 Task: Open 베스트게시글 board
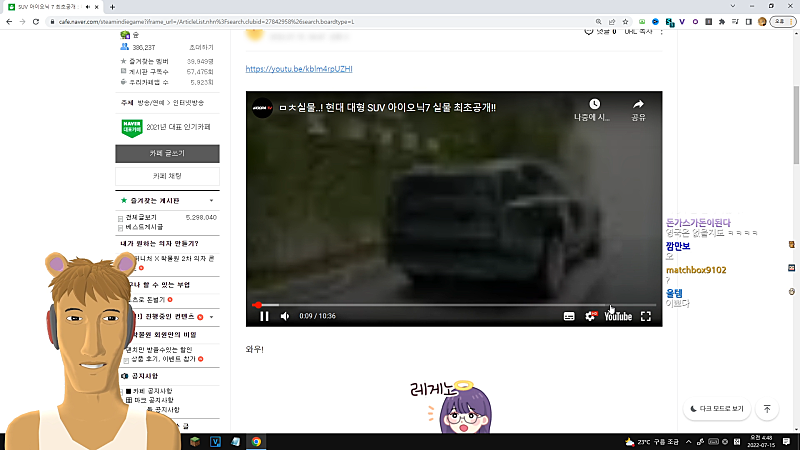point(144,227)
